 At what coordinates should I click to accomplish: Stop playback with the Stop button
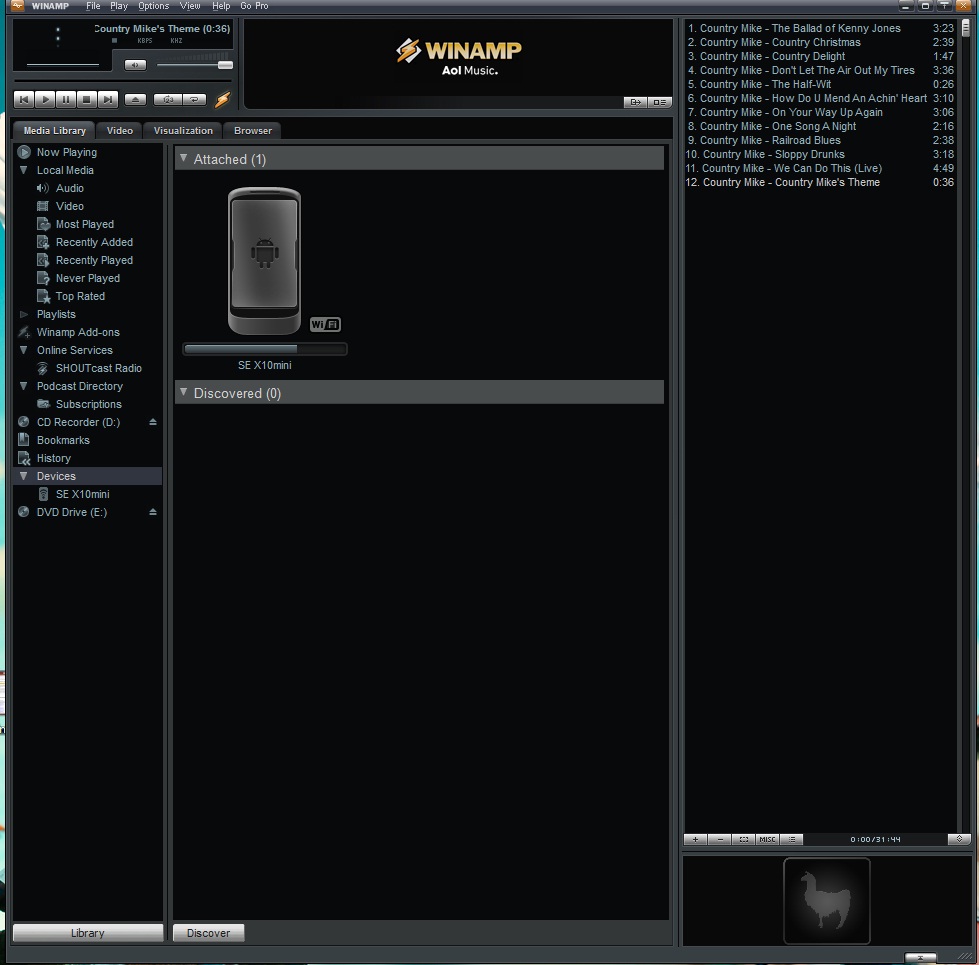click(x=87, y=99)
